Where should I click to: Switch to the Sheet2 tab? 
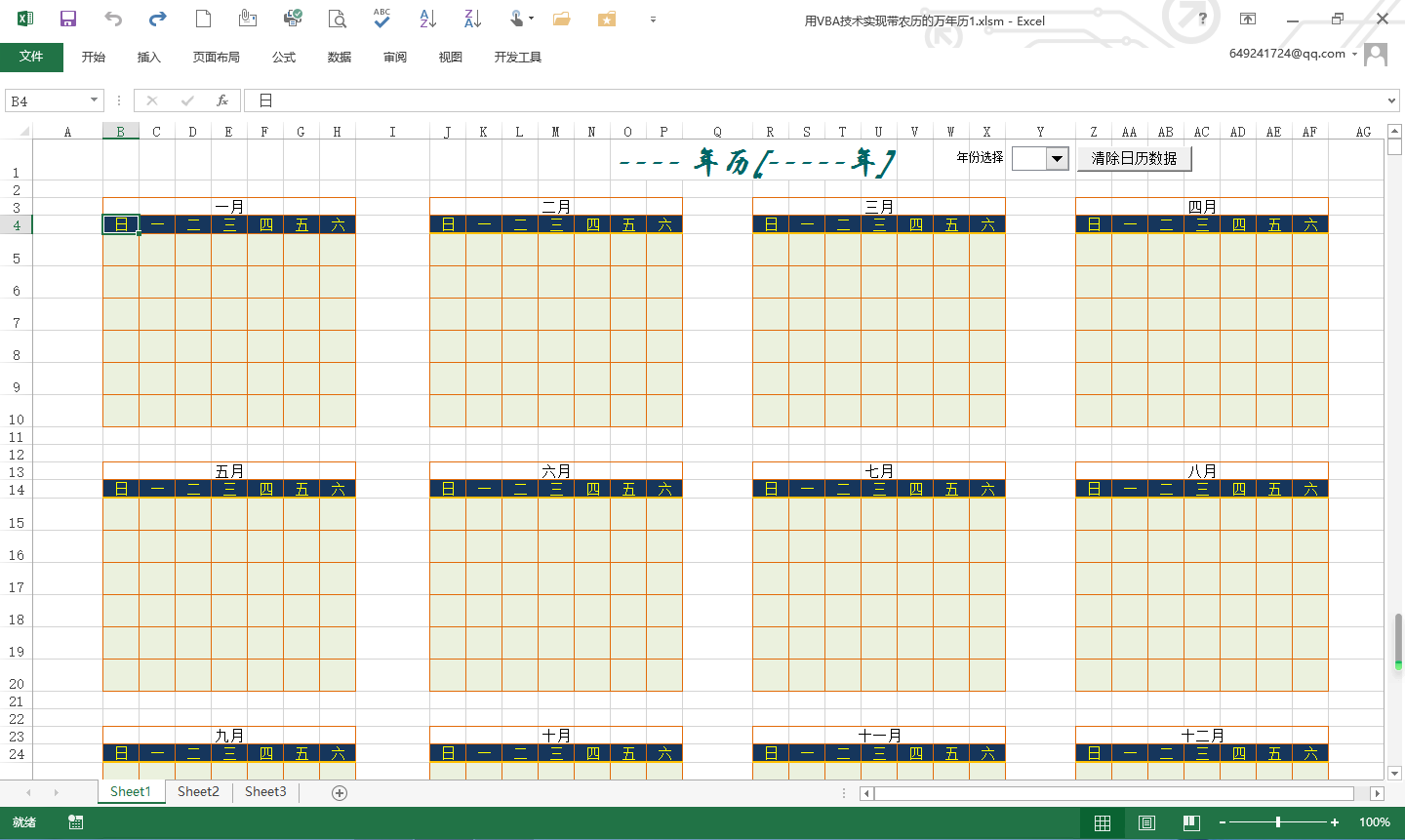point(198,792)
